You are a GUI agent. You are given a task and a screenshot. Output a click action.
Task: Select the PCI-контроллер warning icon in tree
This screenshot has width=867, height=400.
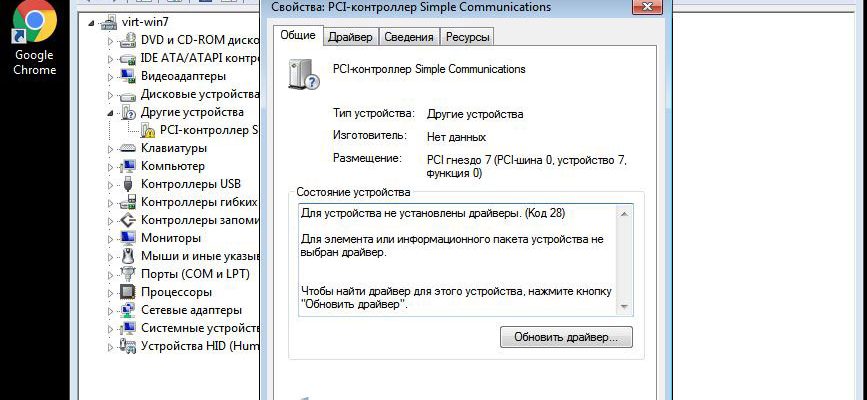(147, 130)
